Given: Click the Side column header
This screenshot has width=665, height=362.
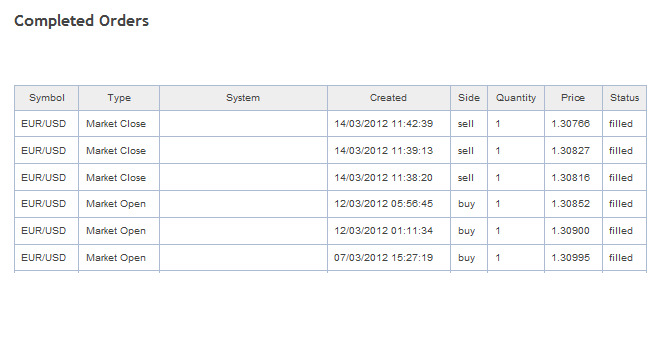Looking at the screenshot, I should 469,98.
